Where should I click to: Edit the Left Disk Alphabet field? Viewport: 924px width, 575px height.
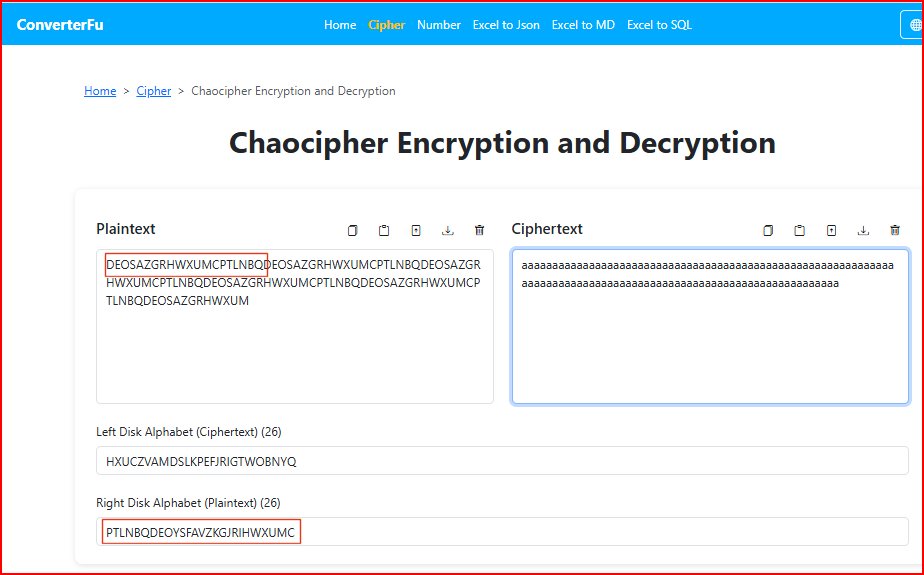pos(502,461)
